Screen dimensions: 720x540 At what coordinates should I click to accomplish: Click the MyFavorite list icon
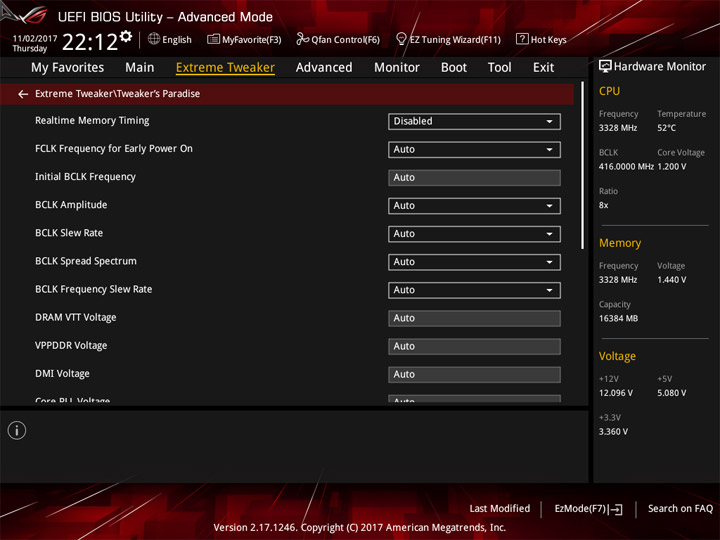tap(213, 39)
